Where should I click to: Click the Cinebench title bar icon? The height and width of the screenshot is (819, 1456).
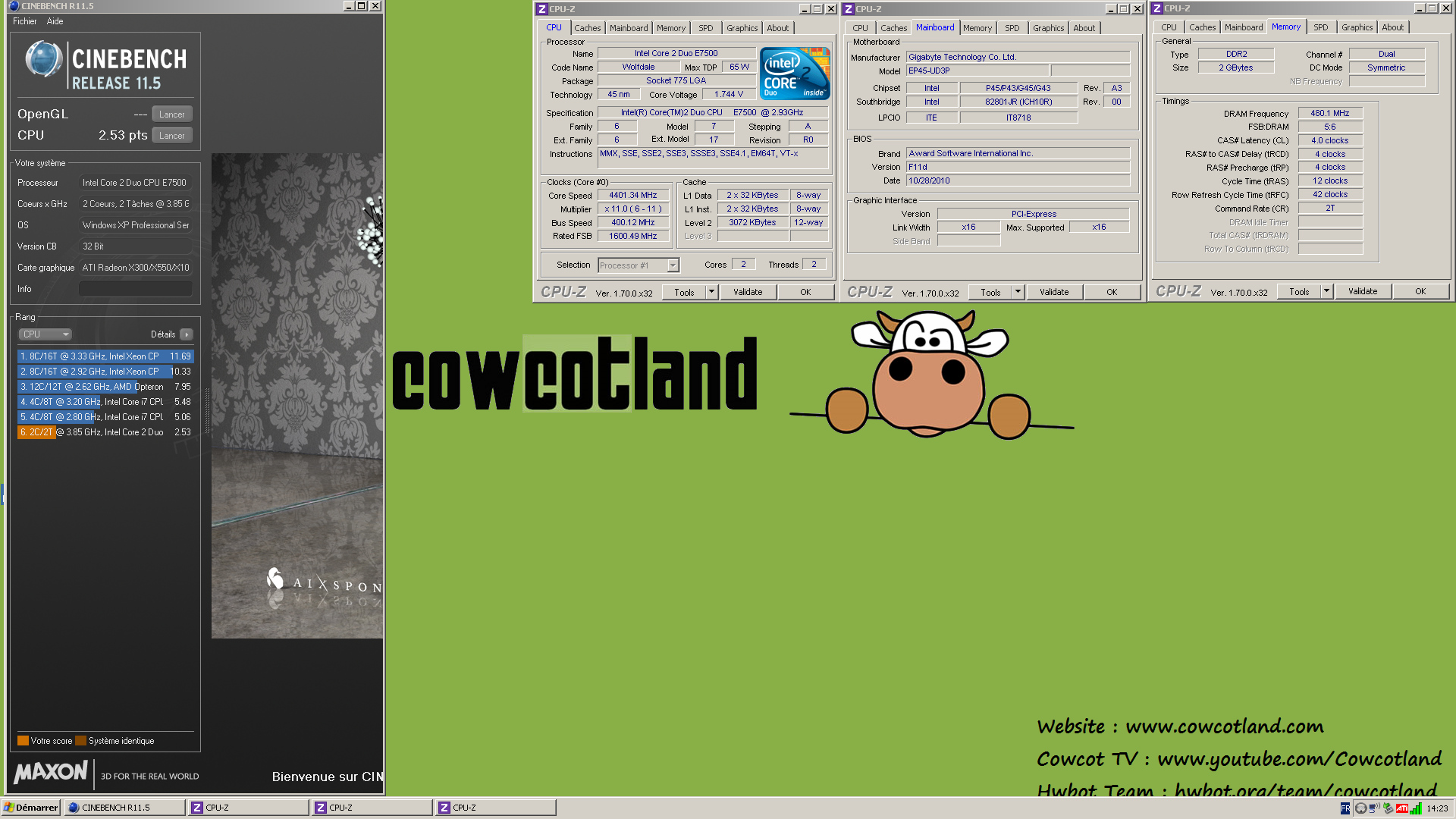[14, 6]
